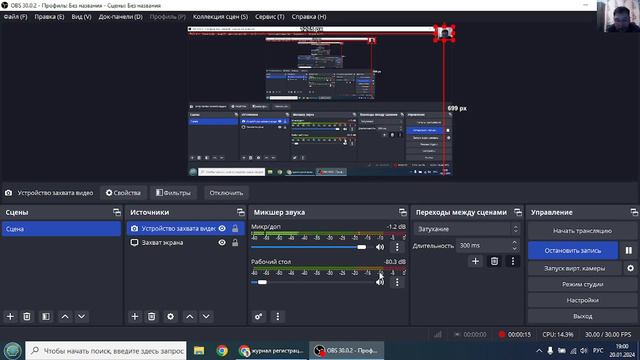The width and height of the screenshot is (640, 360).
Task: Open the Правка menu
Action: (49, 17)
